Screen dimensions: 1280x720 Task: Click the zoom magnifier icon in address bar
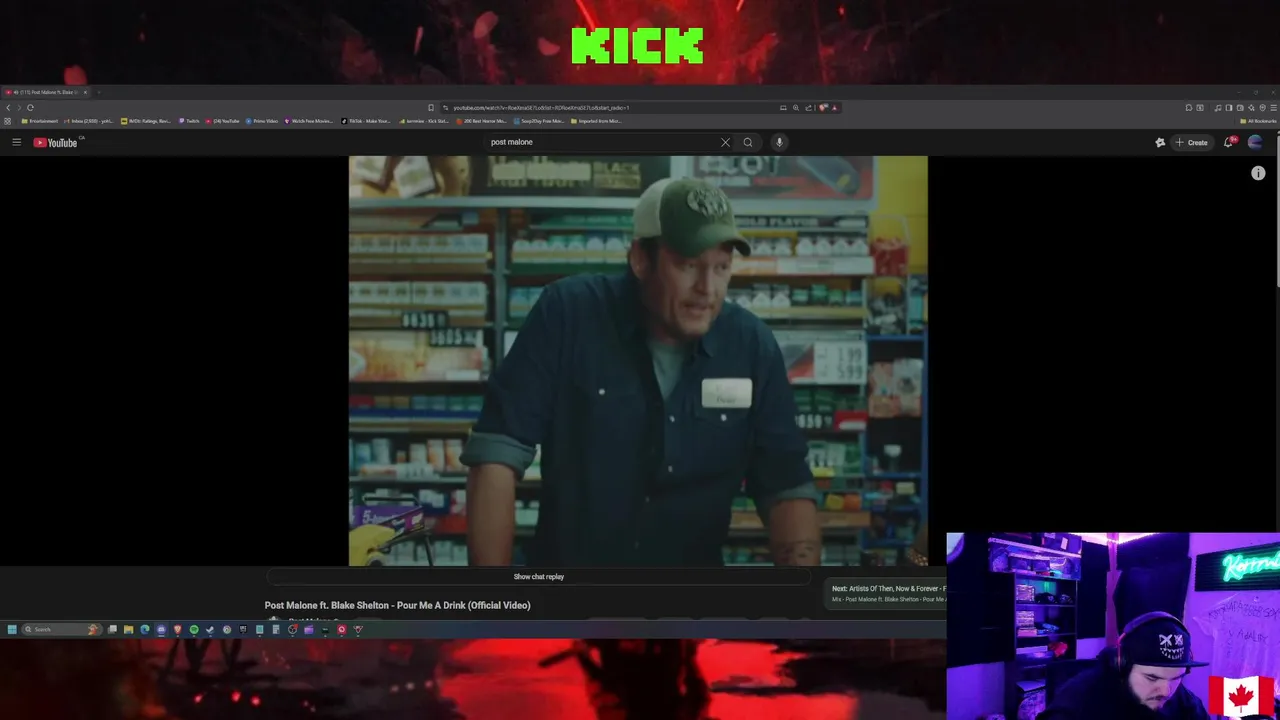click(796, 107)
